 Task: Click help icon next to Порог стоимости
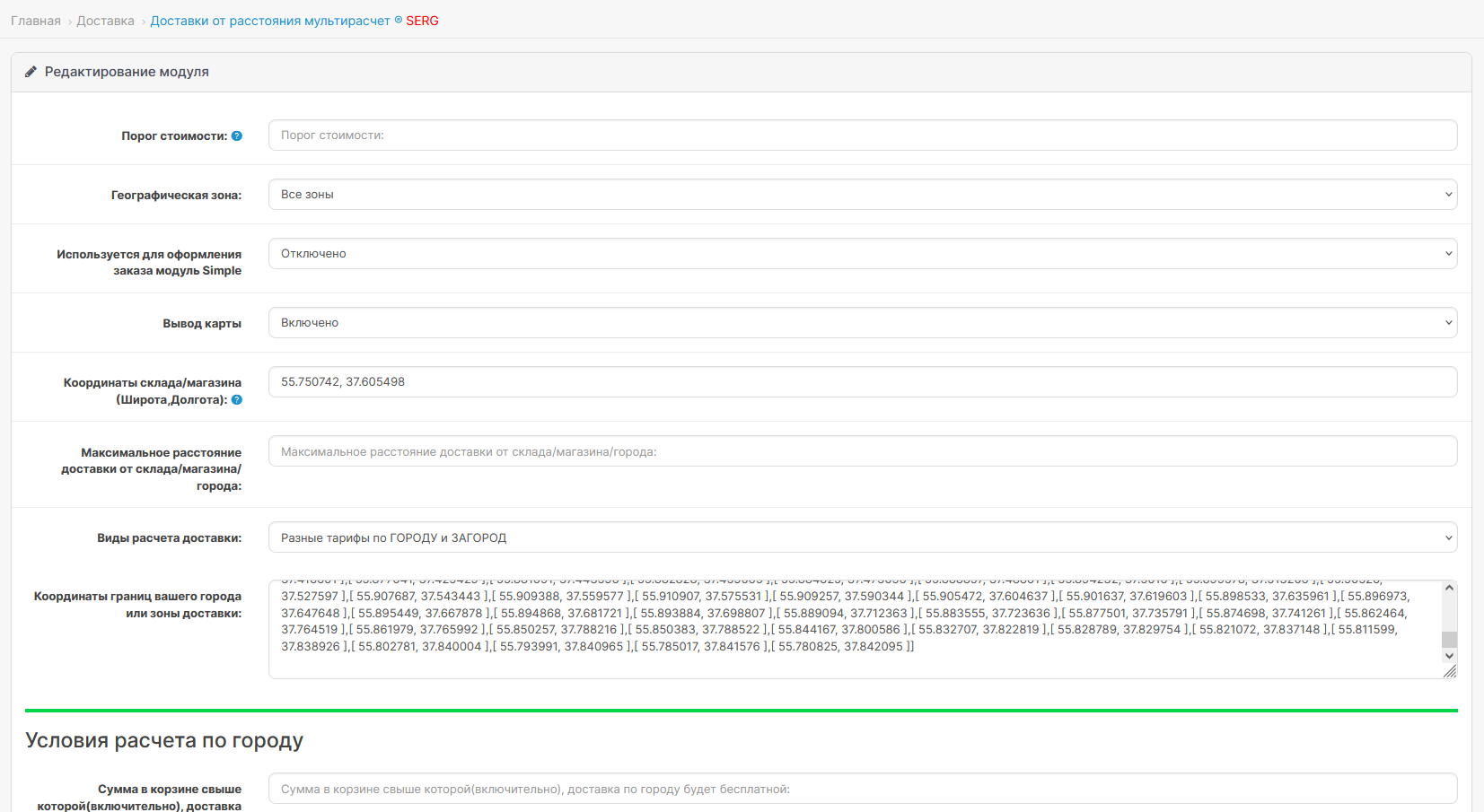[237, 136]
